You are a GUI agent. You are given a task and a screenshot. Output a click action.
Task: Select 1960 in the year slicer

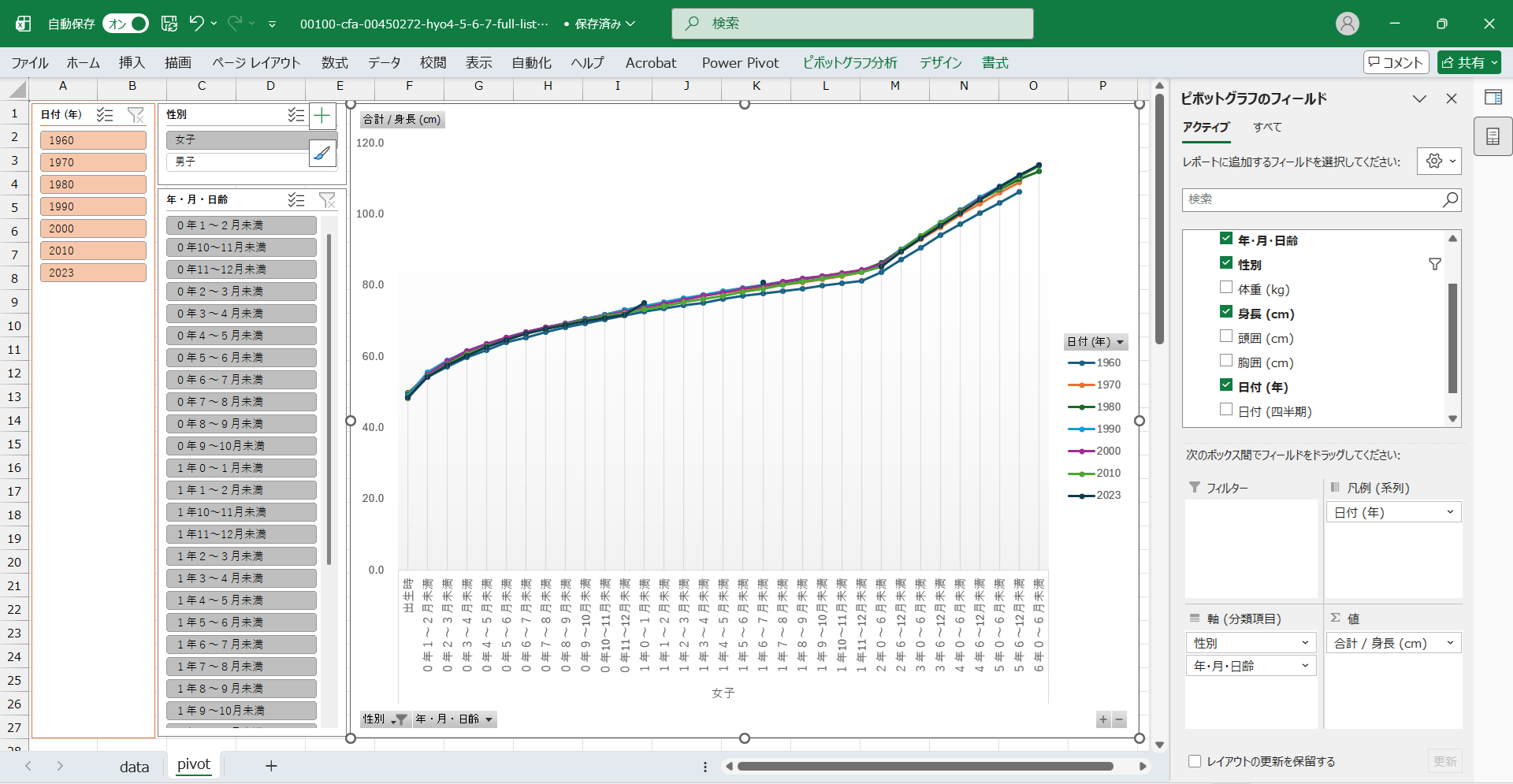click(93, 140)
